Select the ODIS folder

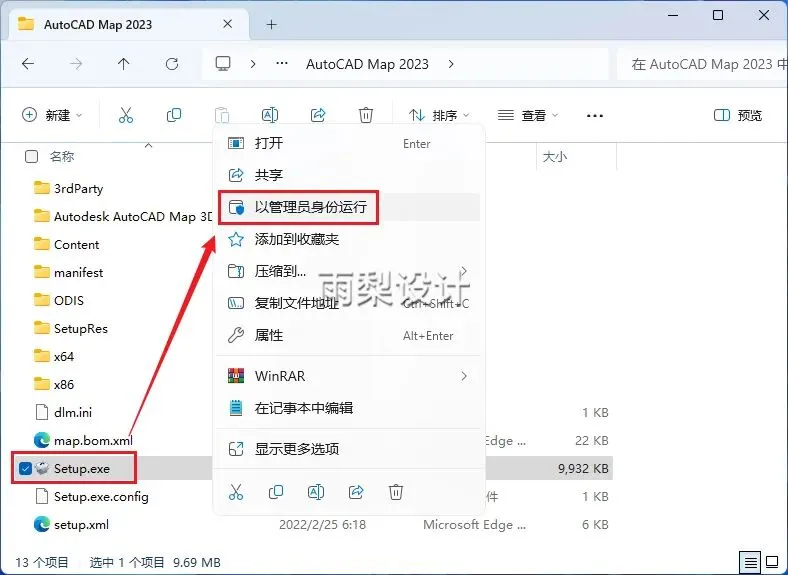pyautogui.click(x=69, y=301)
